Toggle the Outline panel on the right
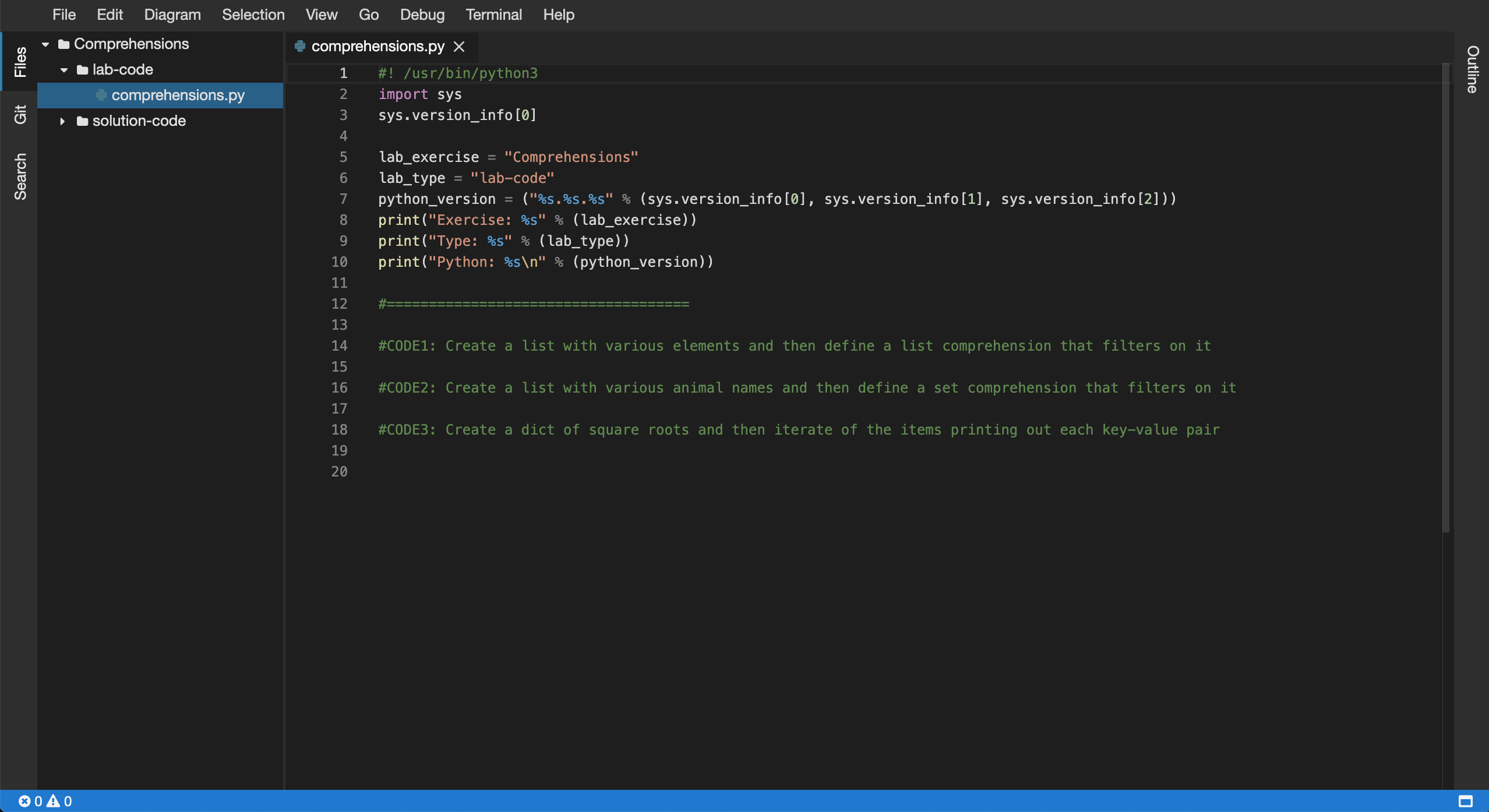1489x812 pixels. (1472, 69)
